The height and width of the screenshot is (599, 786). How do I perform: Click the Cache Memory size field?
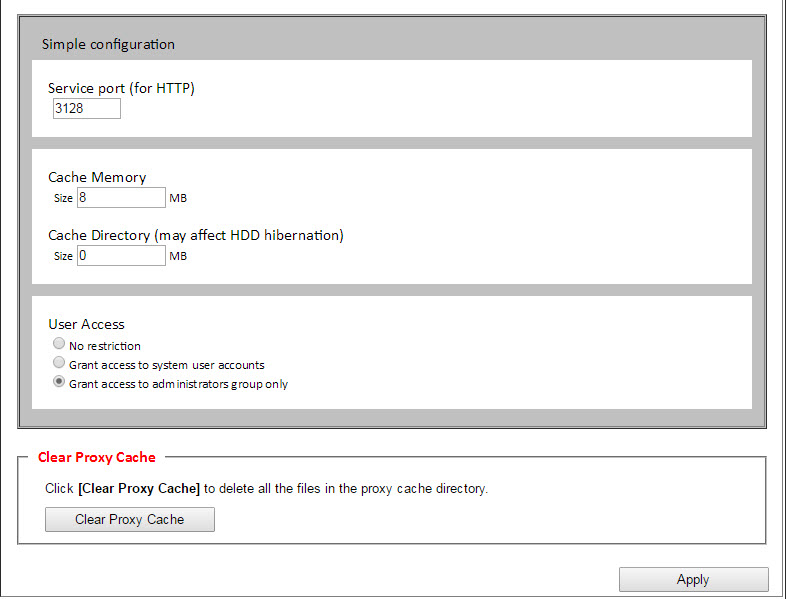[x=121, y=197]
